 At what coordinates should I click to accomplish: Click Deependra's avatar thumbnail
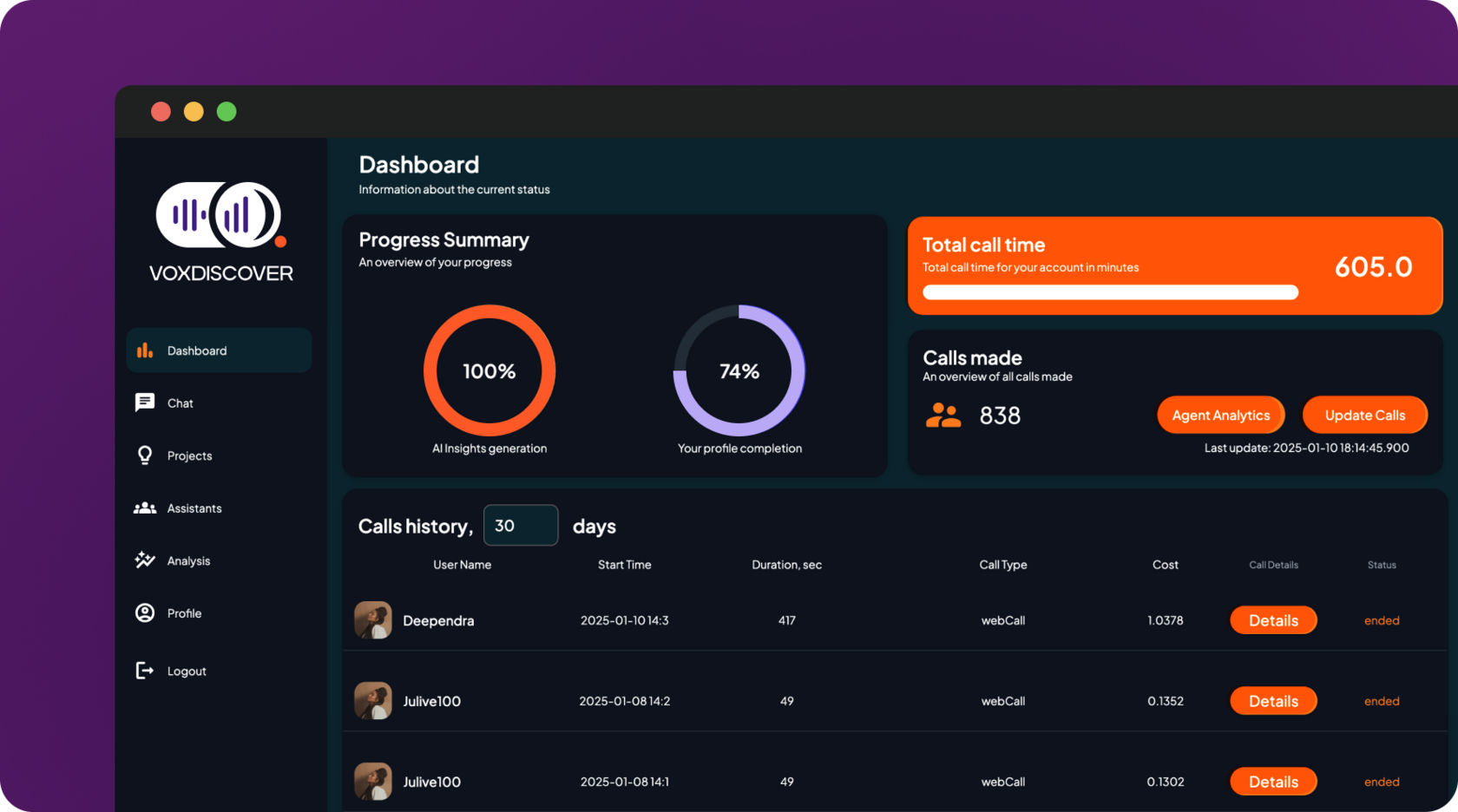[x=373, y=620]
